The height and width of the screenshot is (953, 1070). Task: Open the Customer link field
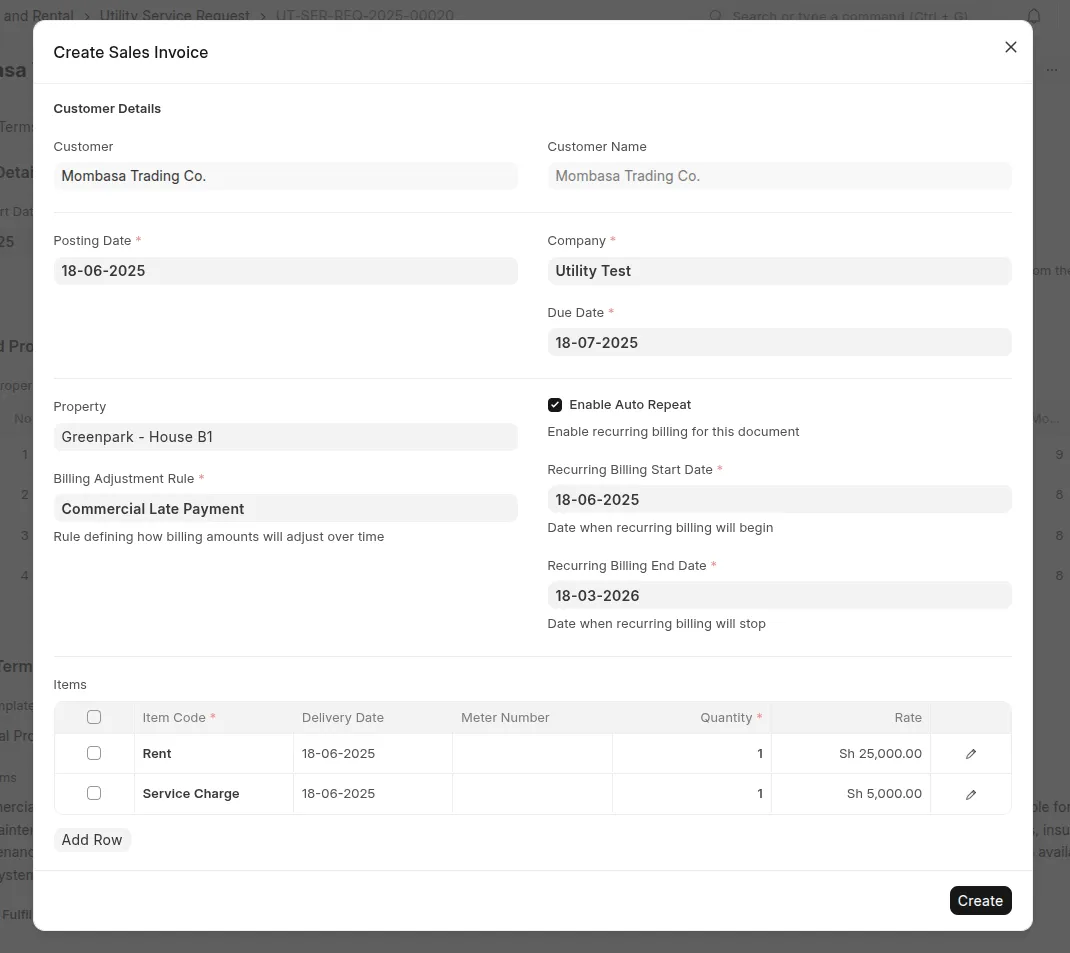(x=285, y=176)
